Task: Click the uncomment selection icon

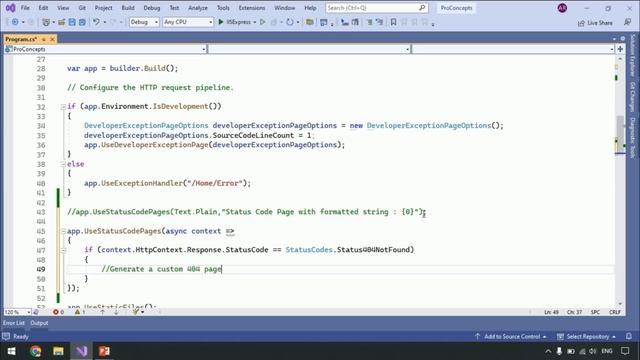Action: [379, 22]
